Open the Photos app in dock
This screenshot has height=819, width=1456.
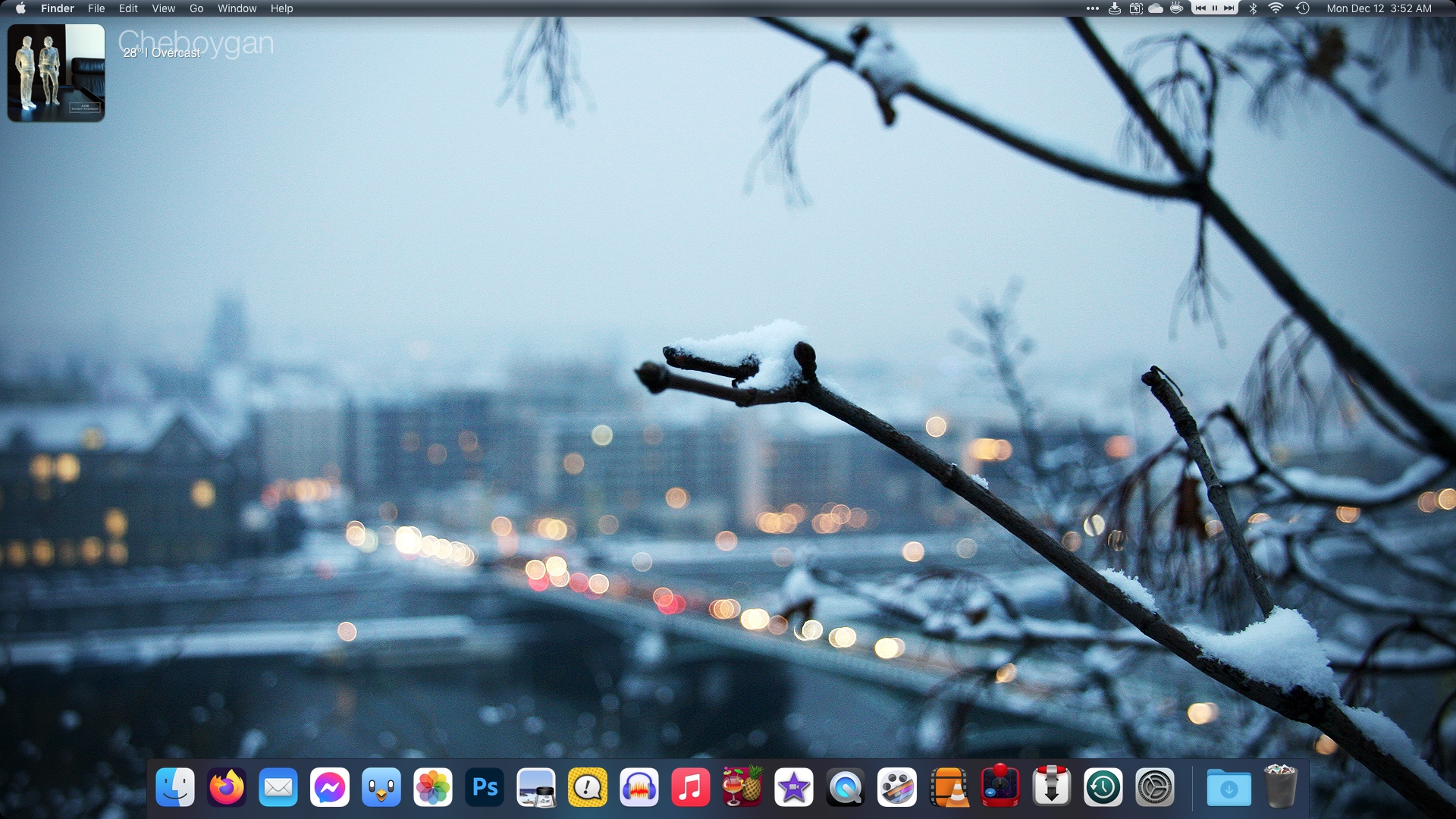(433, 788)
